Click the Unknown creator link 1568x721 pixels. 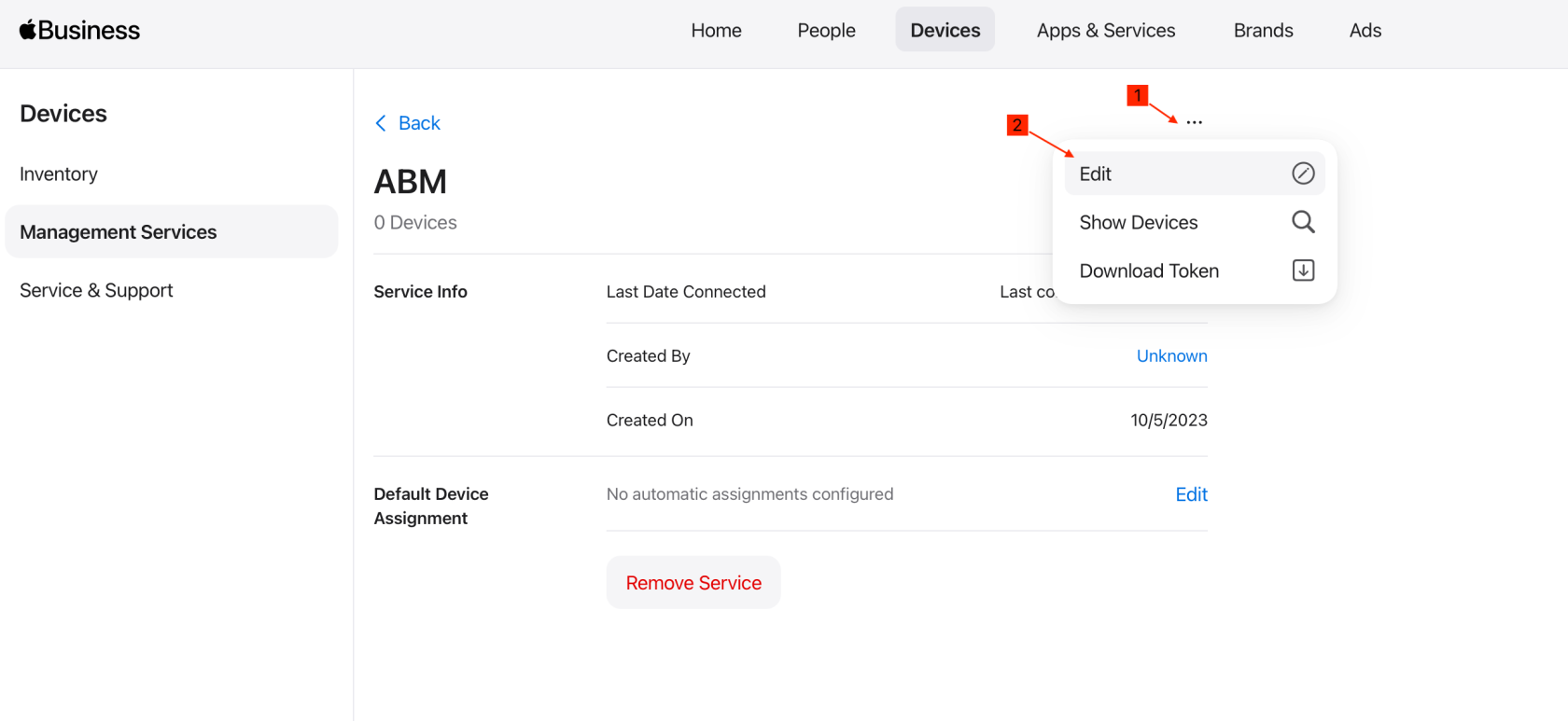[x=1171, y=355]
